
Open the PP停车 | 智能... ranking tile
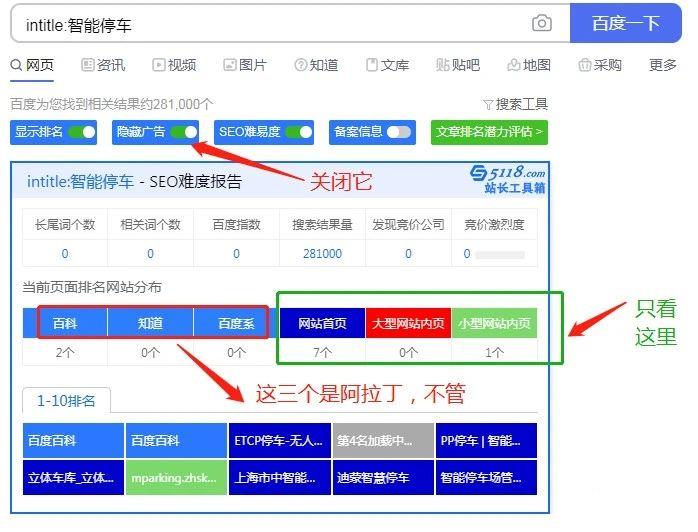pos(486,441)
